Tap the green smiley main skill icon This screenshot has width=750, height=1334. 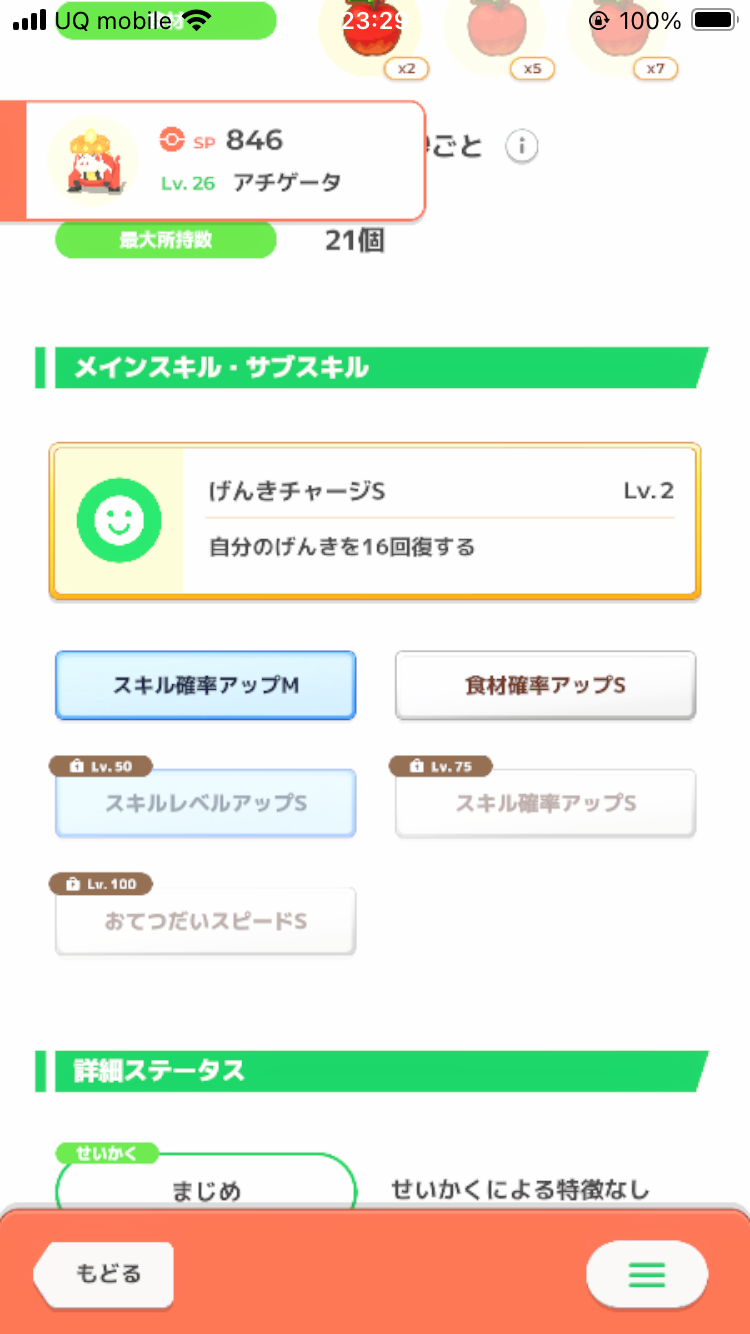point(119,520)
